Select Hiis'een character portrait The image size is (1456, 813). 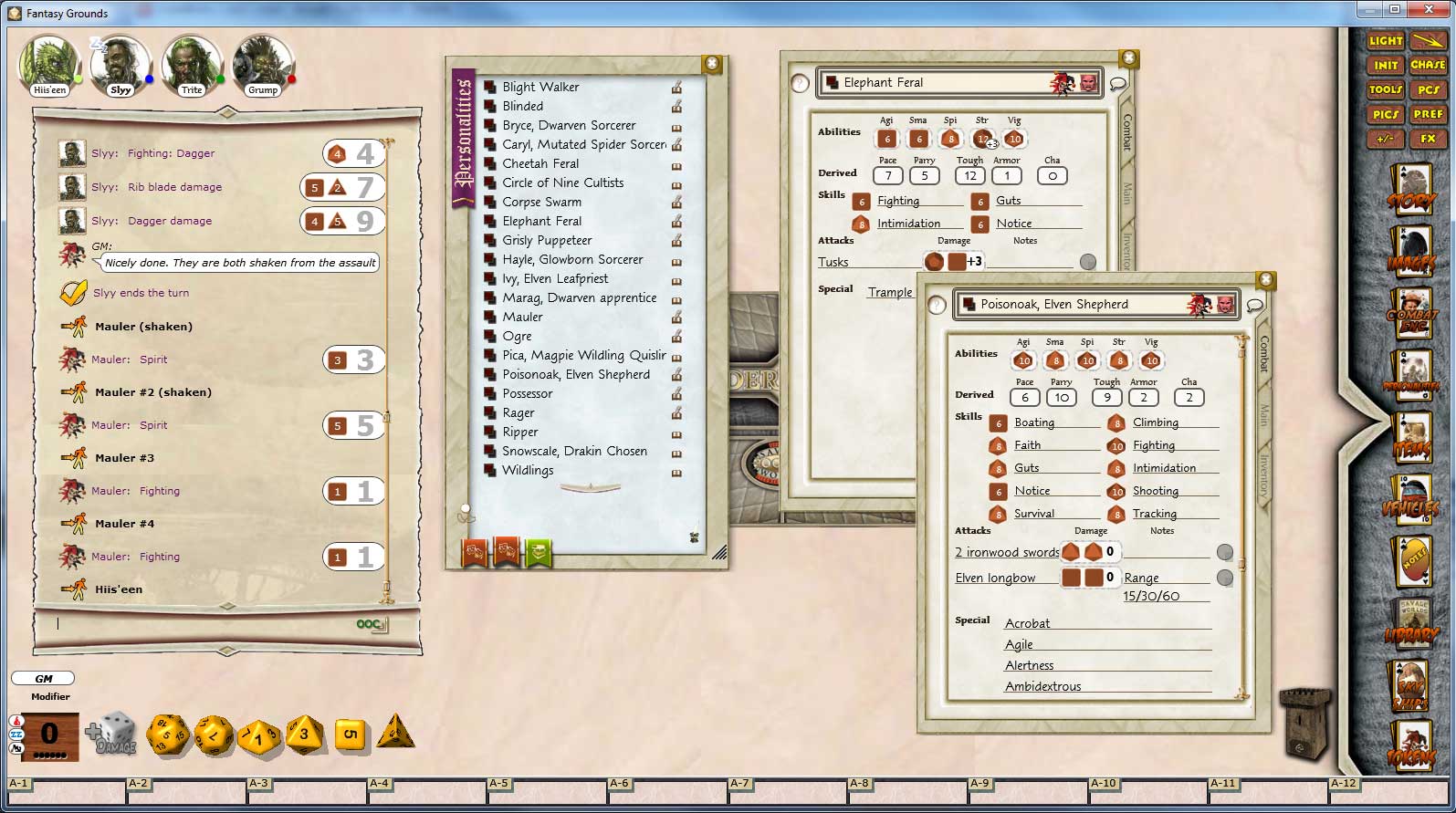(49, 64)
